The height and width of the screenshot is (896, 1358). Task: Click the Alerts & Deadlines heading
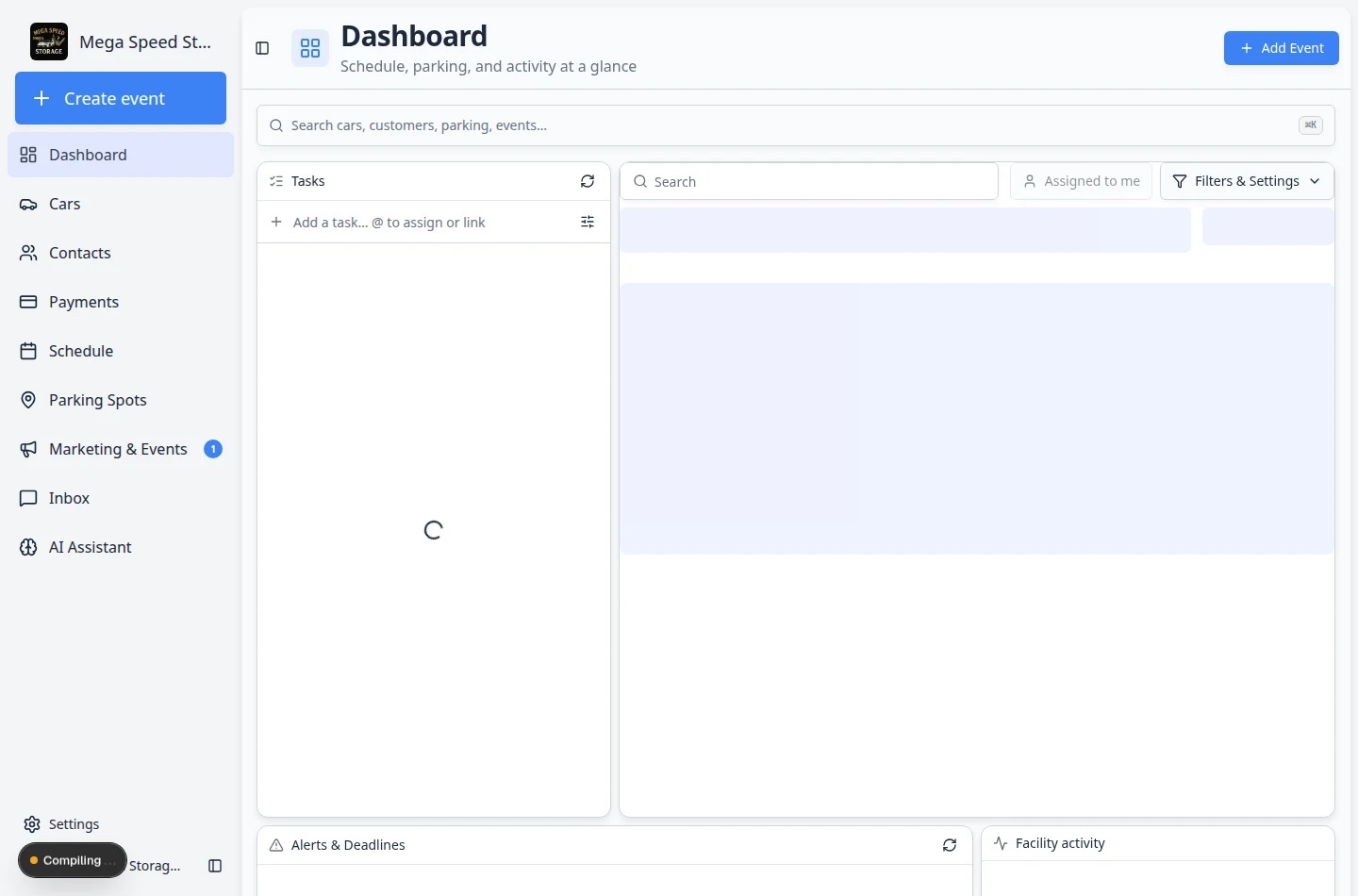348,845
